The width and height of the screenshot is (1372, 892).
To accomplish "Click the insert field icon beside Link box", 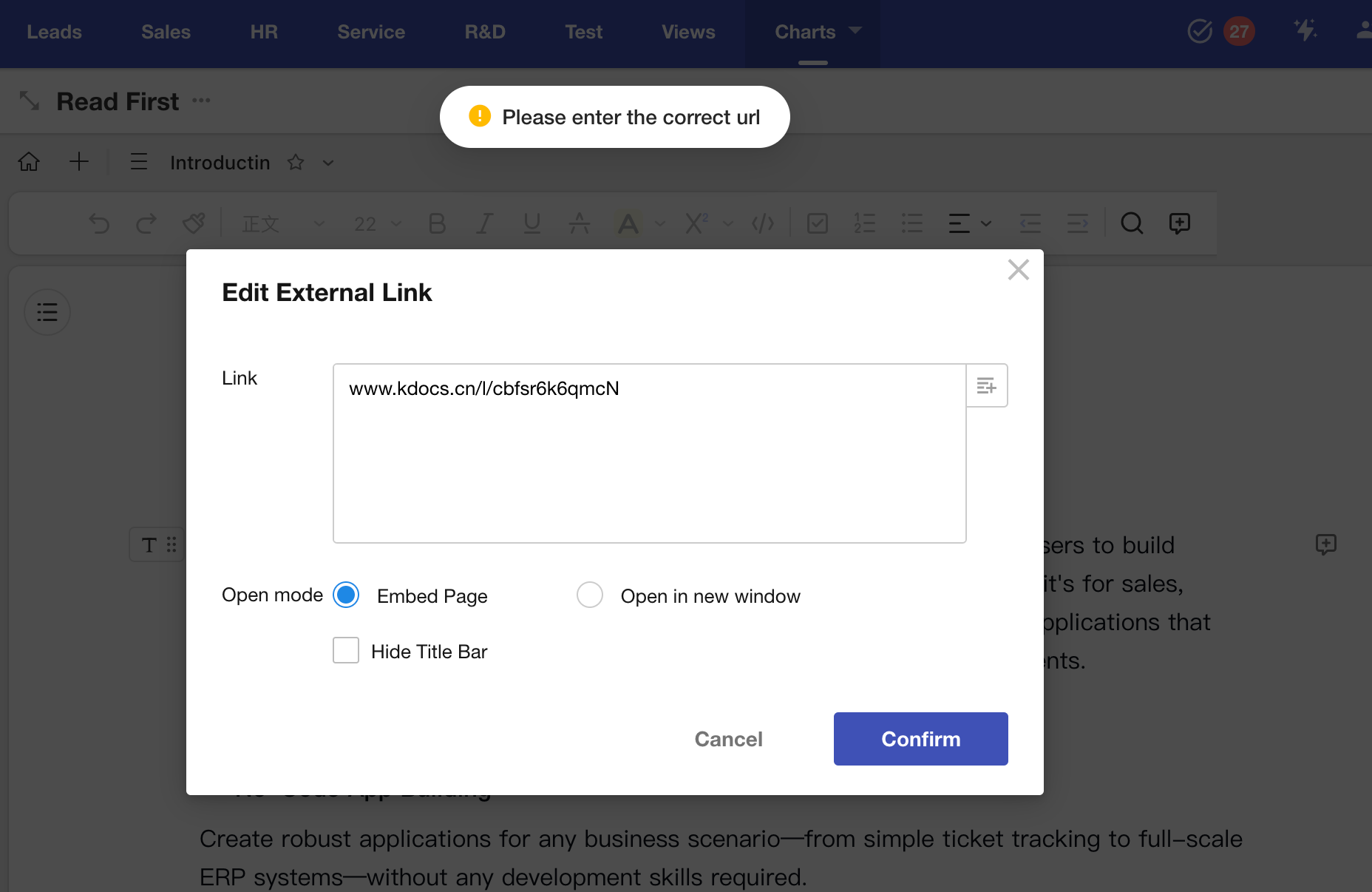I will [x=986, y=385].
